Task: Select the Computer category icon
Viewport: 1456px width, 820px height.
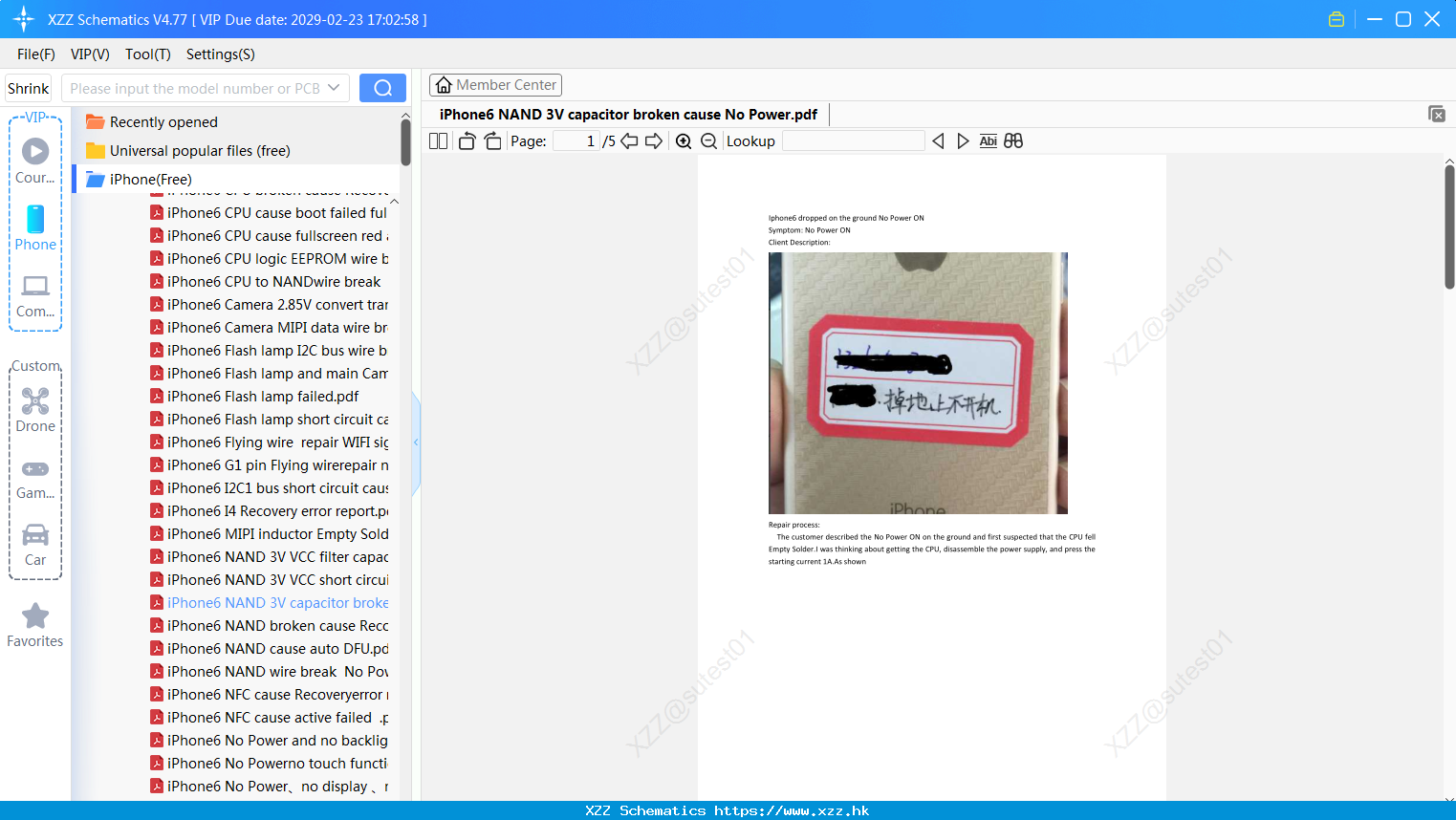Action: pos(35,295)
